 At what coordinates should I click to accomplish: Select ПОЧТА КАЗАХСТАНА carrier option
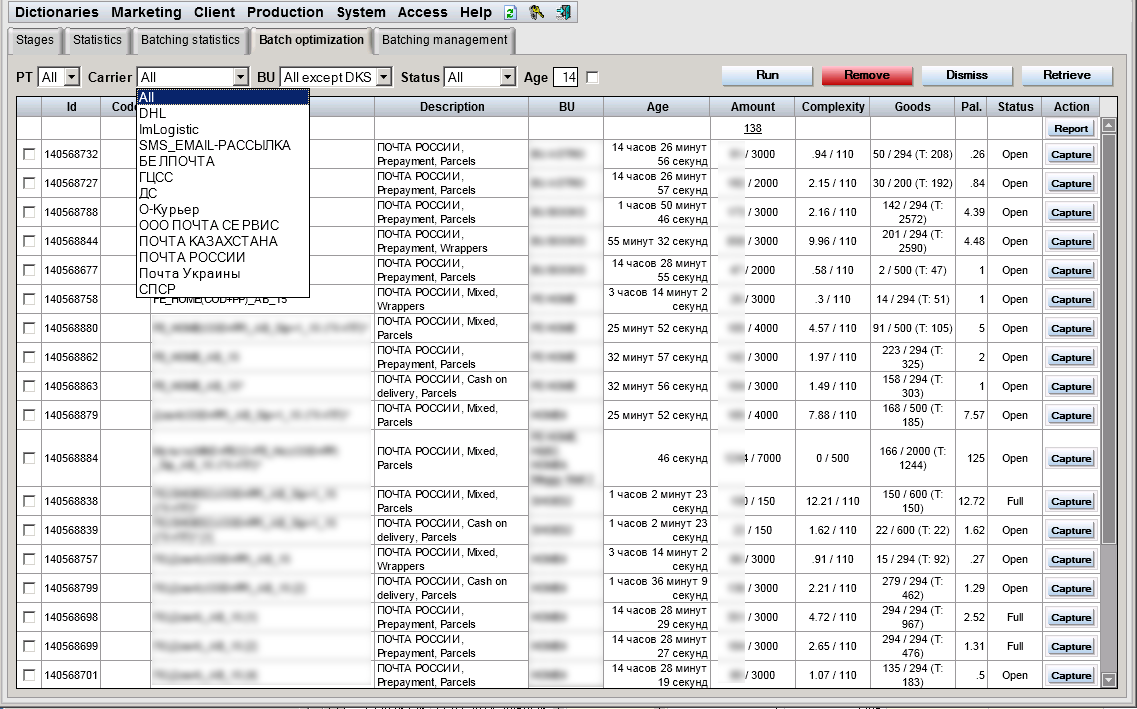coord(223,241)
